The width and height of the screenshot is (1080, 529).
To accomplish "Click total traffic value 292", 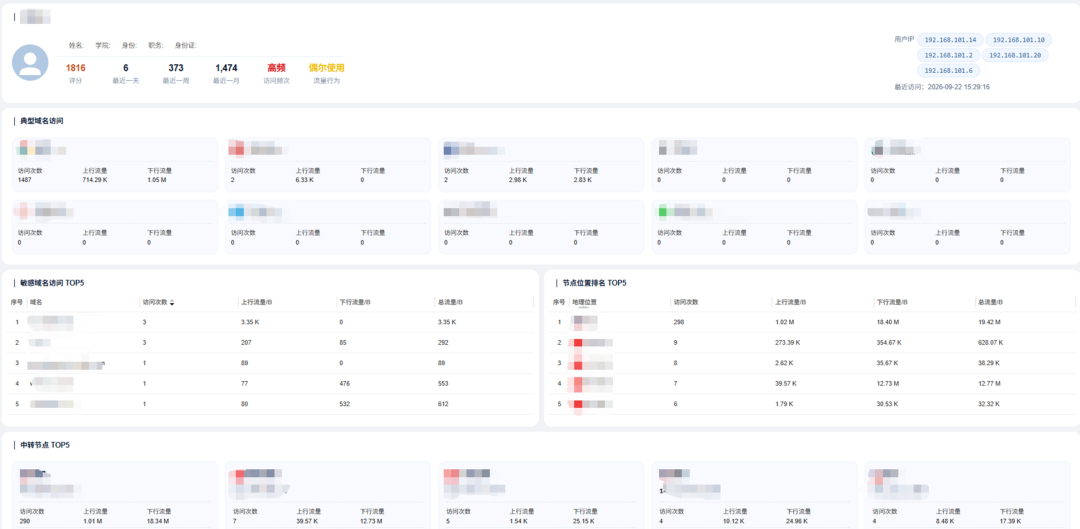I will [443, 342].
